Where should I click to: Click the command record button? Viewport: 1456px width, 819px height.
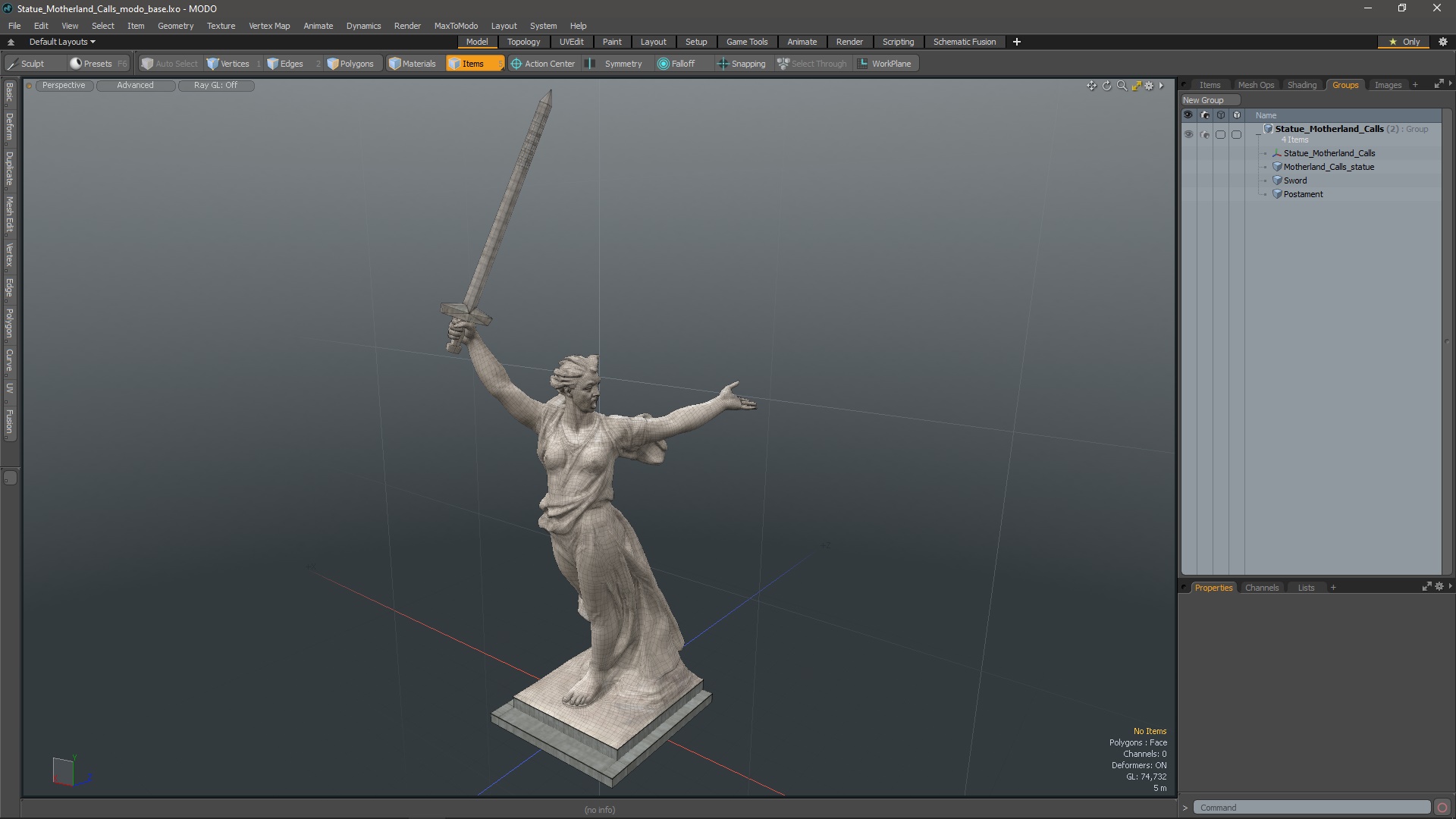(1442, 808)
